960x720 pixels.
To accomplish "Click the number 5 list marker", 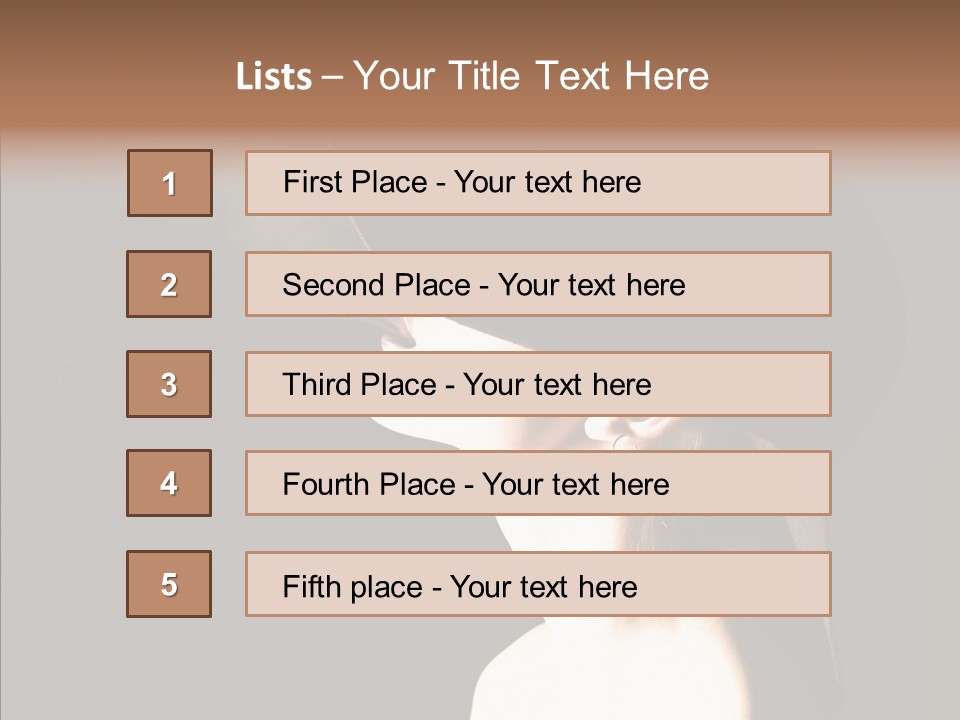I will coord(169,584).
